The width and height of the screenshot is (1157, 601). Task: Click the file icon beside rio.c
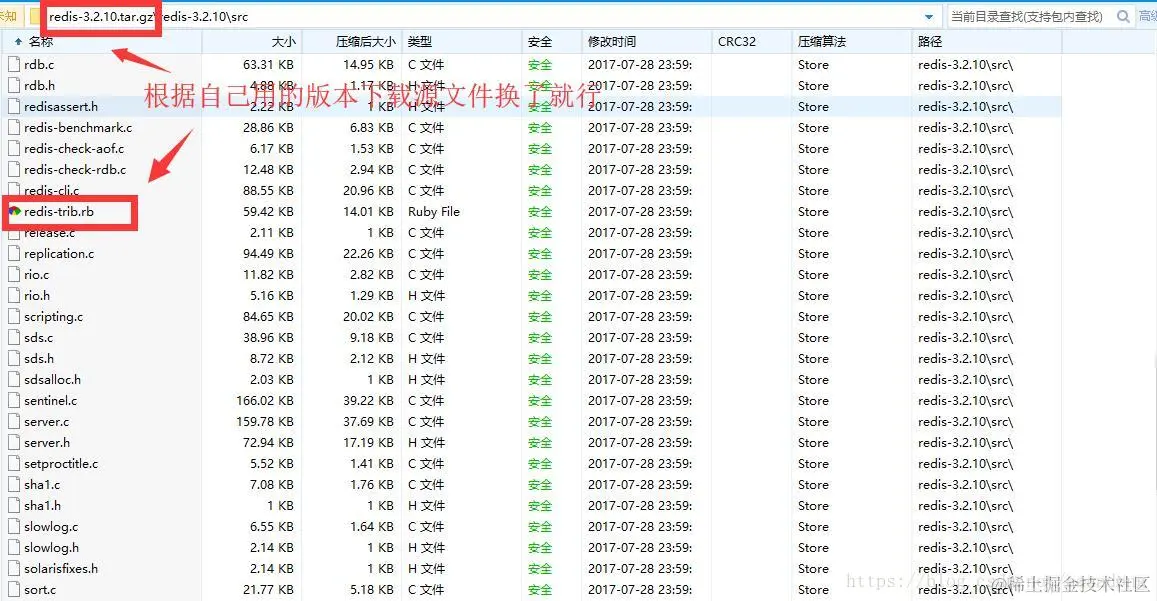coord(13,274)
